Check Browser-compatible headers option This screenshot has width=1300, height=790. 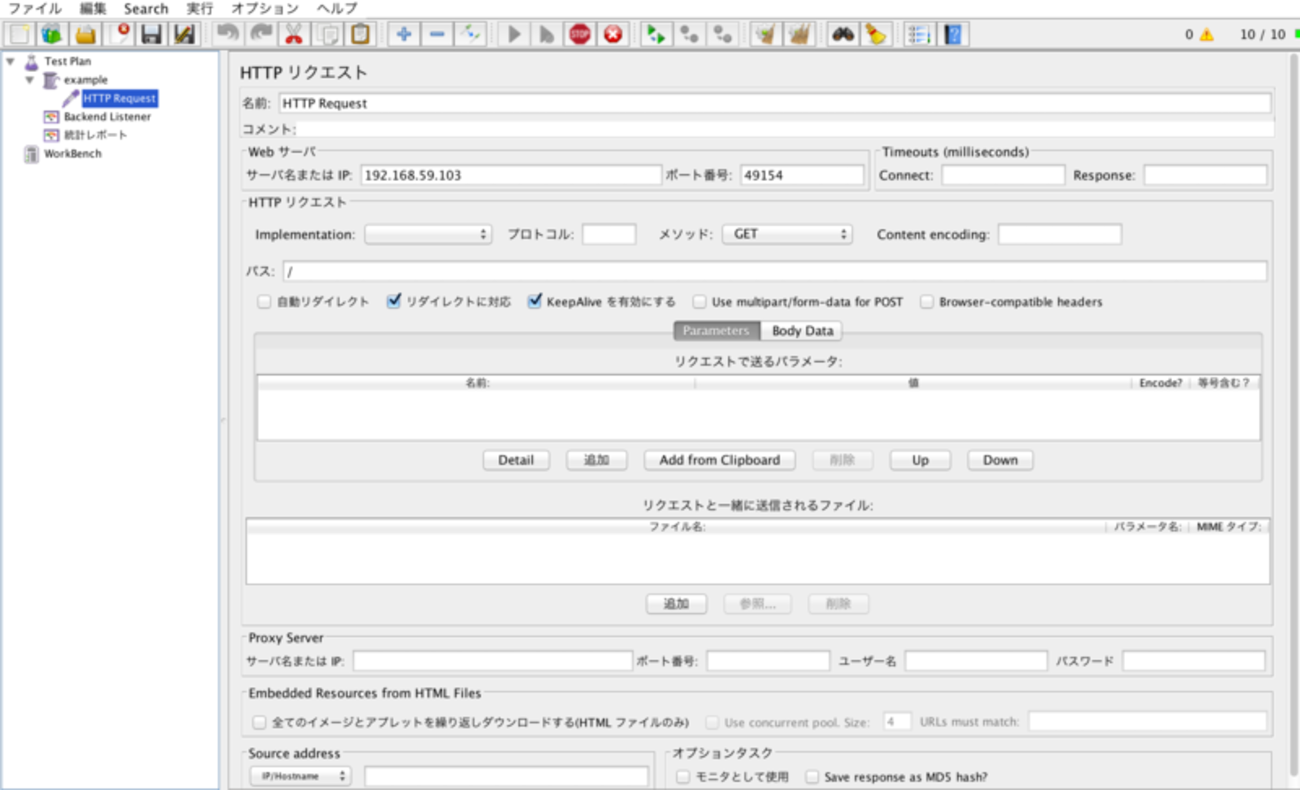click(927, 302)
